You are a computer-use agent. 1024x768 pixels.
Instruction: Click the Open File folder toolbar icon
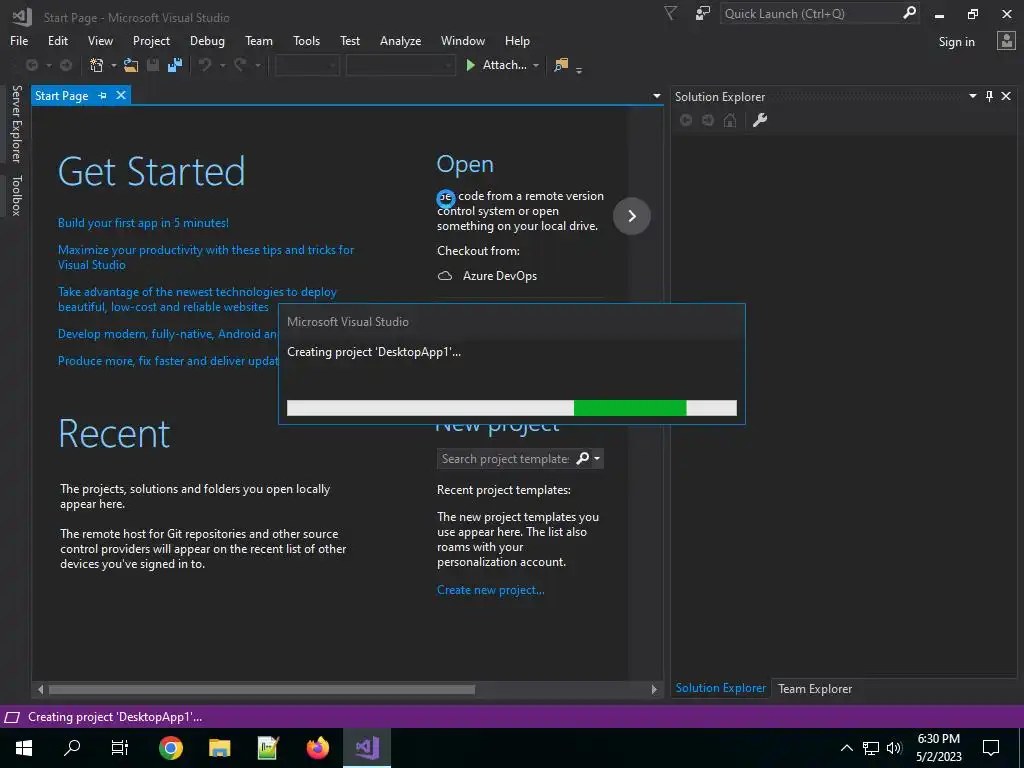(x=131, y=65)
